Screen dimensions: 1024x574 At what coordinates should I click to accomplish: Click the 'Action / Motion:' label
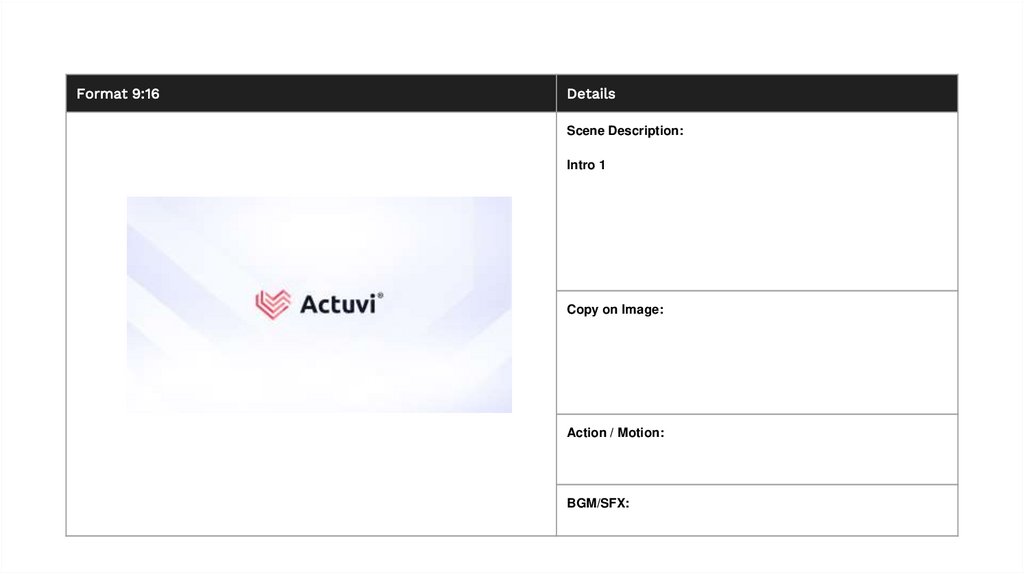[x=615, y=432]
